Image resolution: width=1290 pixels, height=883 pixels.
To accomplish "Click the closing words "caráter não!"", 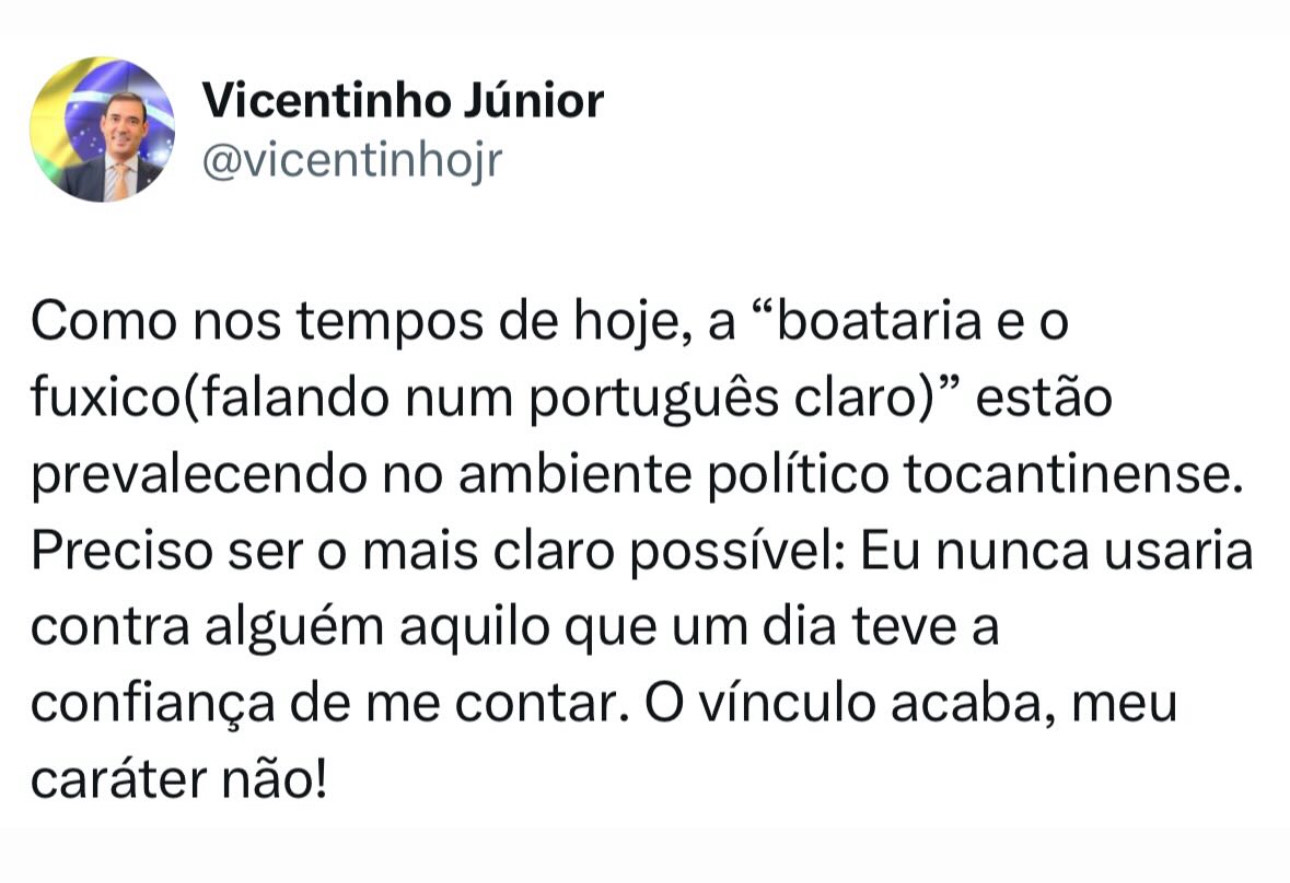I will coord(179,782).
